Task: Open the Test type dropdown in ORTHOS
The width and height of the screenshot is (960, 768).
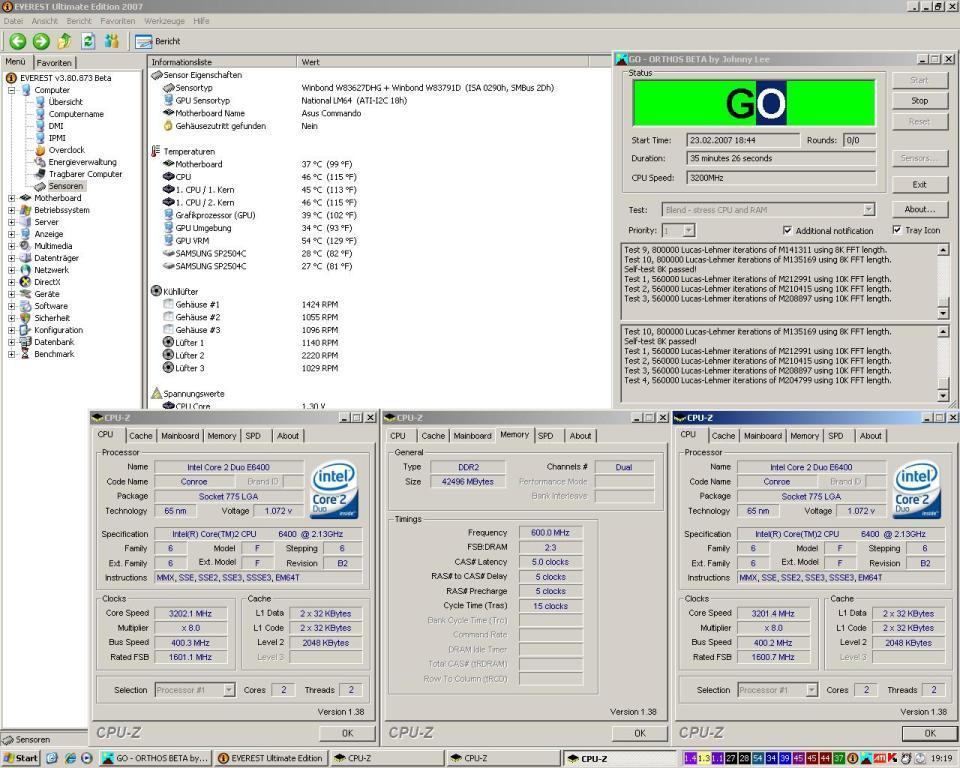Action: [868, 209]
